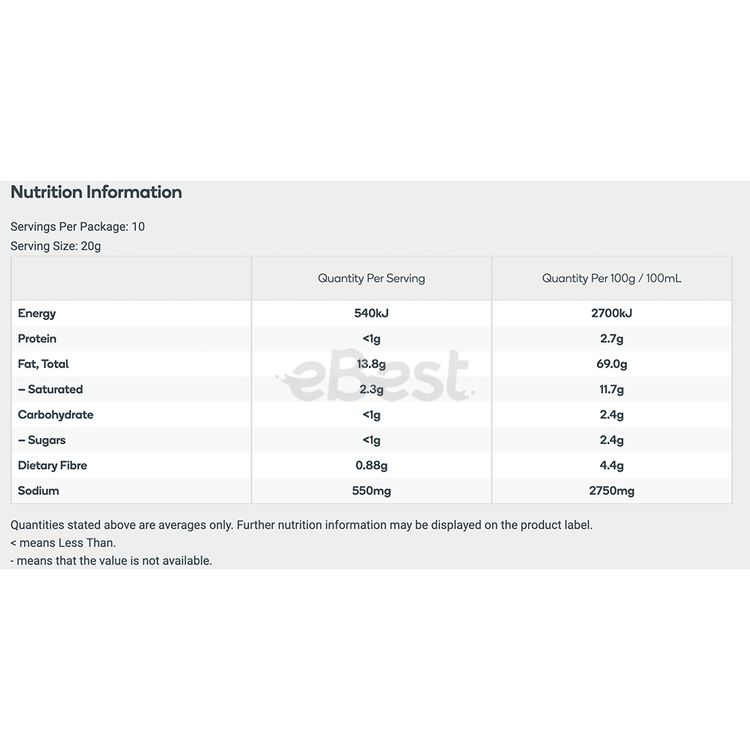750x750 pixels.
Task: Click the Servings Per Package text
Action: [x=77, y=227]
